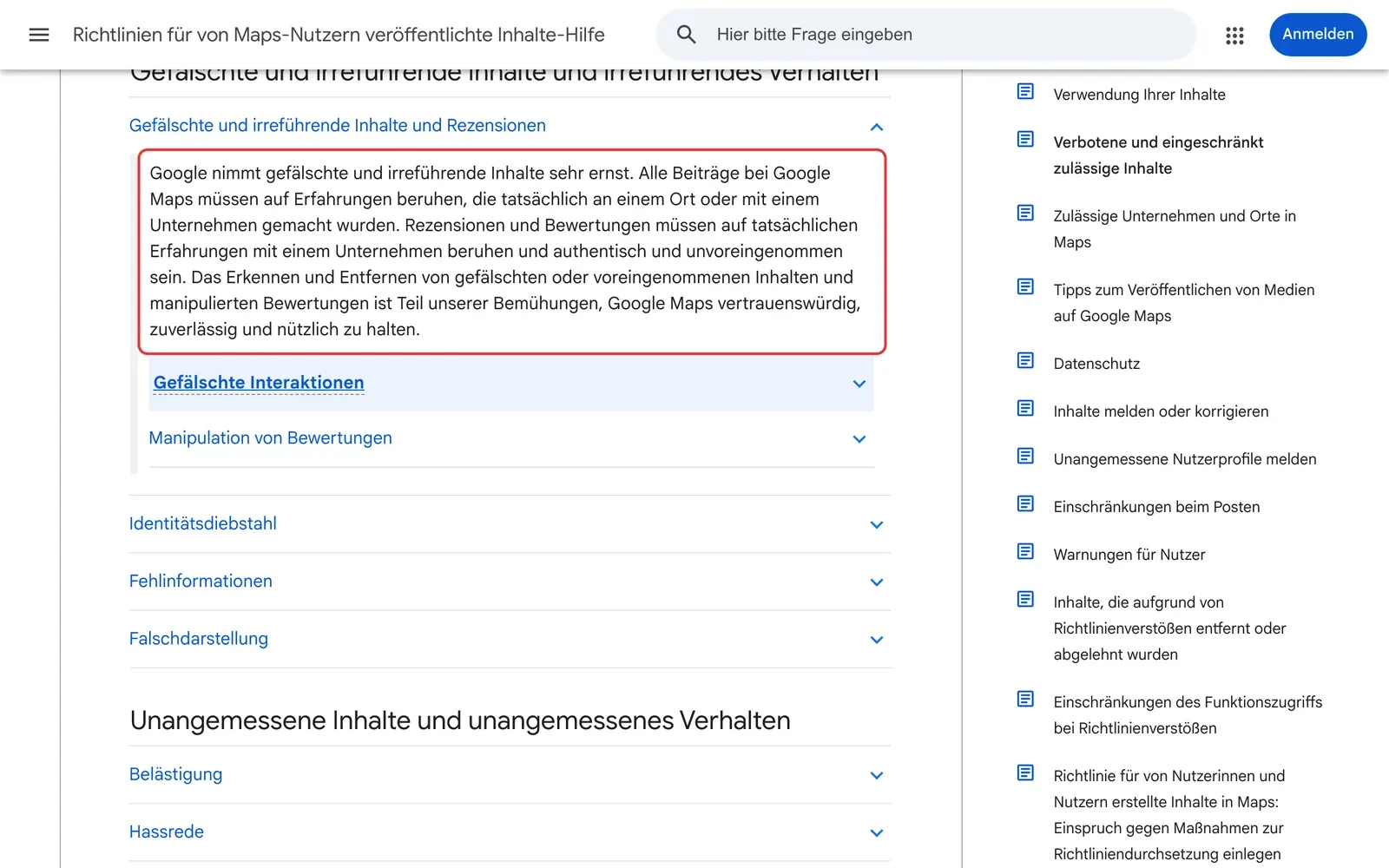This screenshot has height=868, width=1389.
Task: Open Einschränkungen beim Posten article
Action: (1156, 507)
